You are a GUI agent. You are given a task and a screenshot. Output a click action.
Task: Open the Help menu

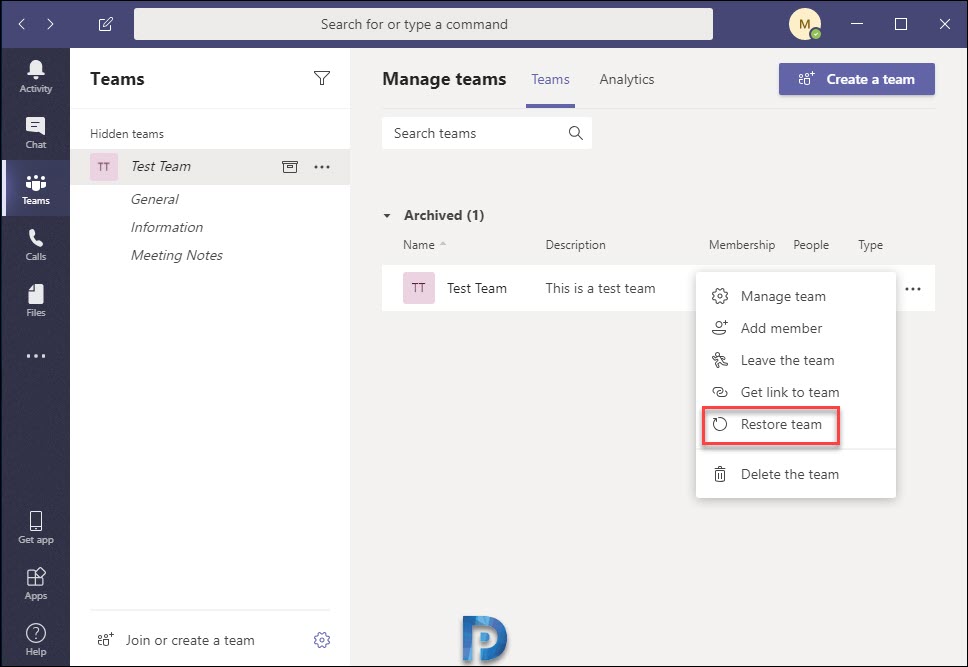point(35,639)
